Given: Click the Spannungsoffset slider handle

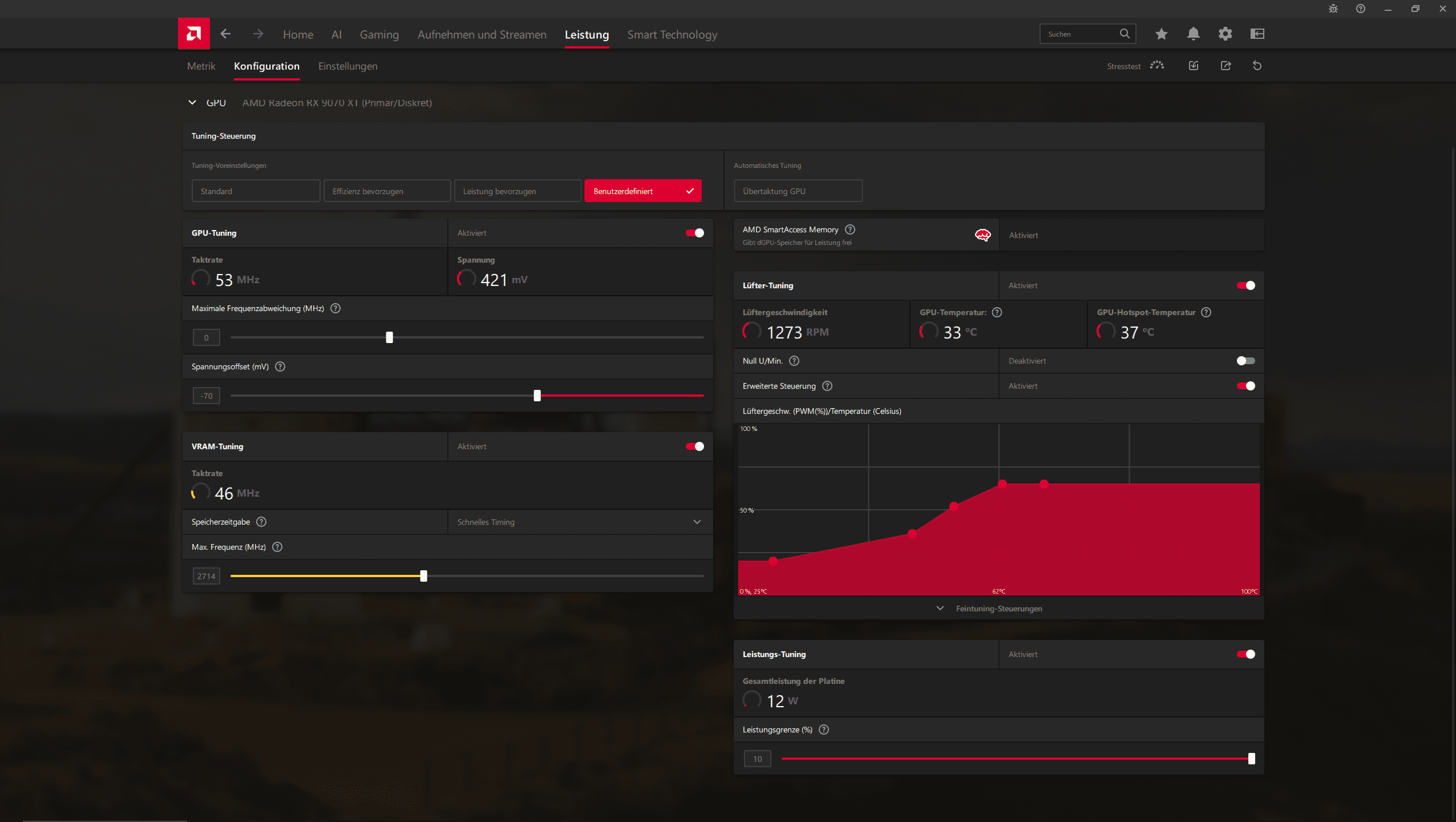Looking at the screenshot, I should point(537,396).
